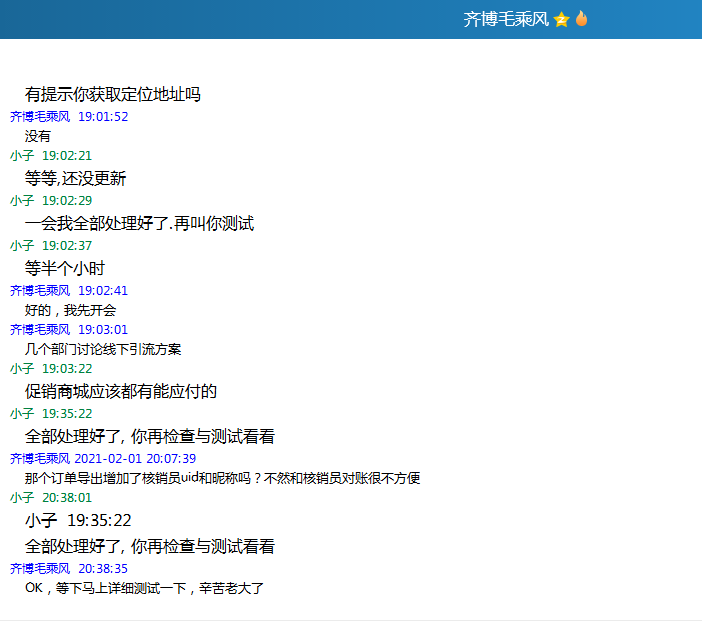Click quoted header 小子 19:35:22 in large text
702x626 pixels.
78,521
